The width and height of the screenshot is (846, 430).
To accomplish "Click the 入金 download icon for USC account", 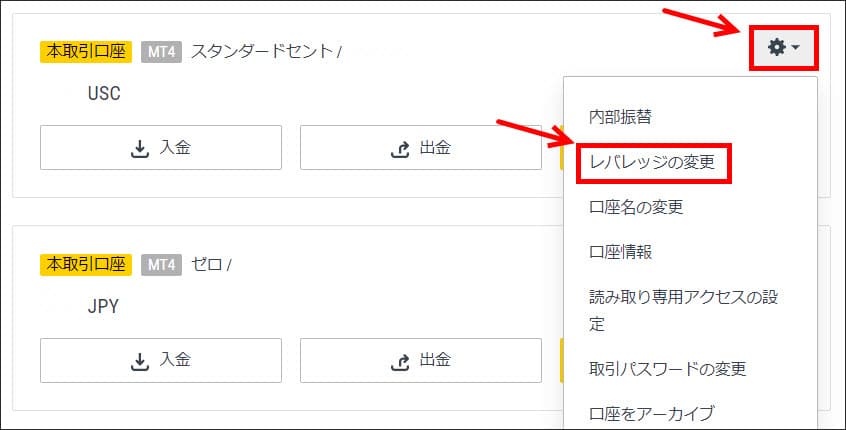I will 139,148.
